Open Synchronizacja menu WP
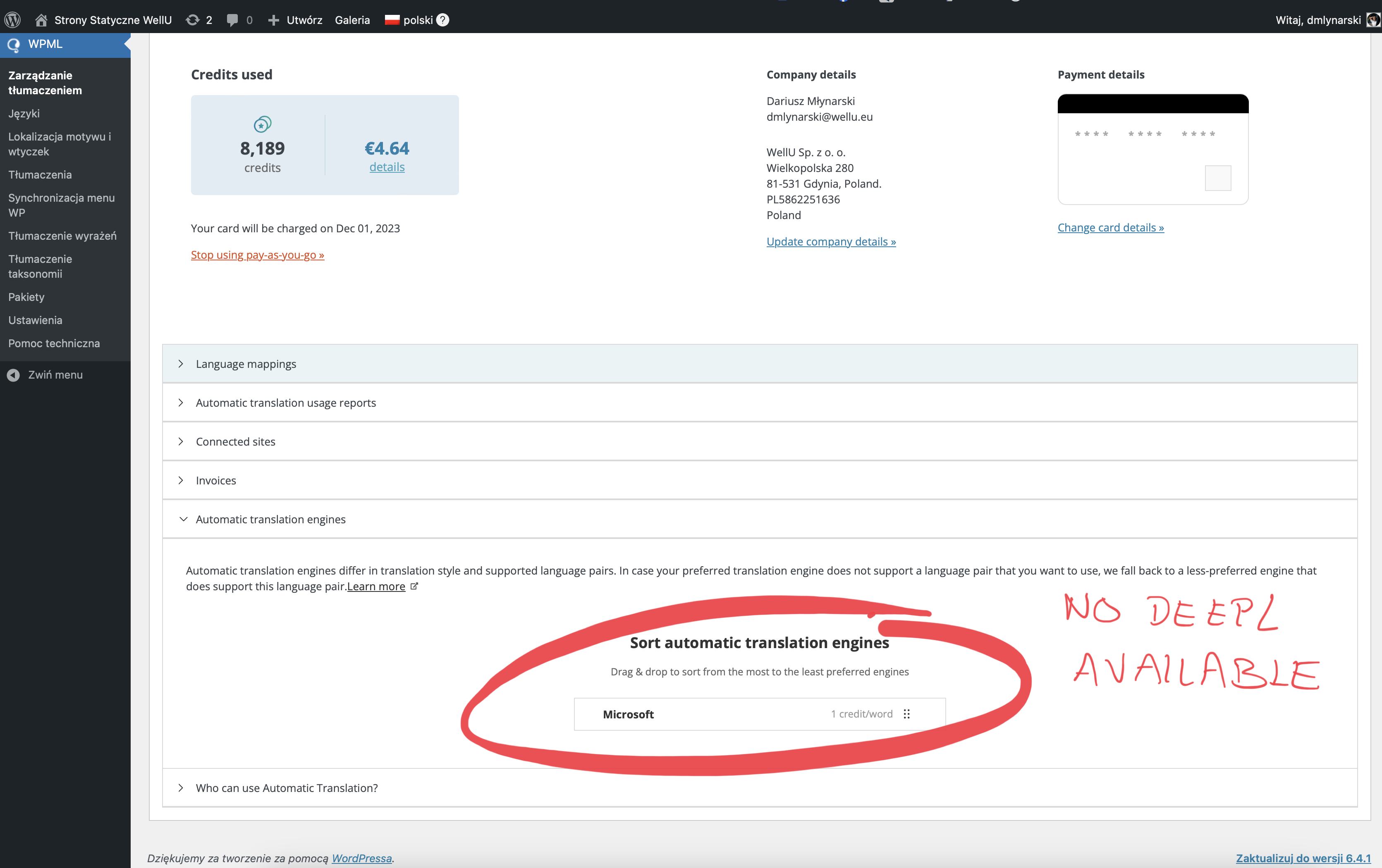The image size is (1382, 868). [x=62, y=205]
